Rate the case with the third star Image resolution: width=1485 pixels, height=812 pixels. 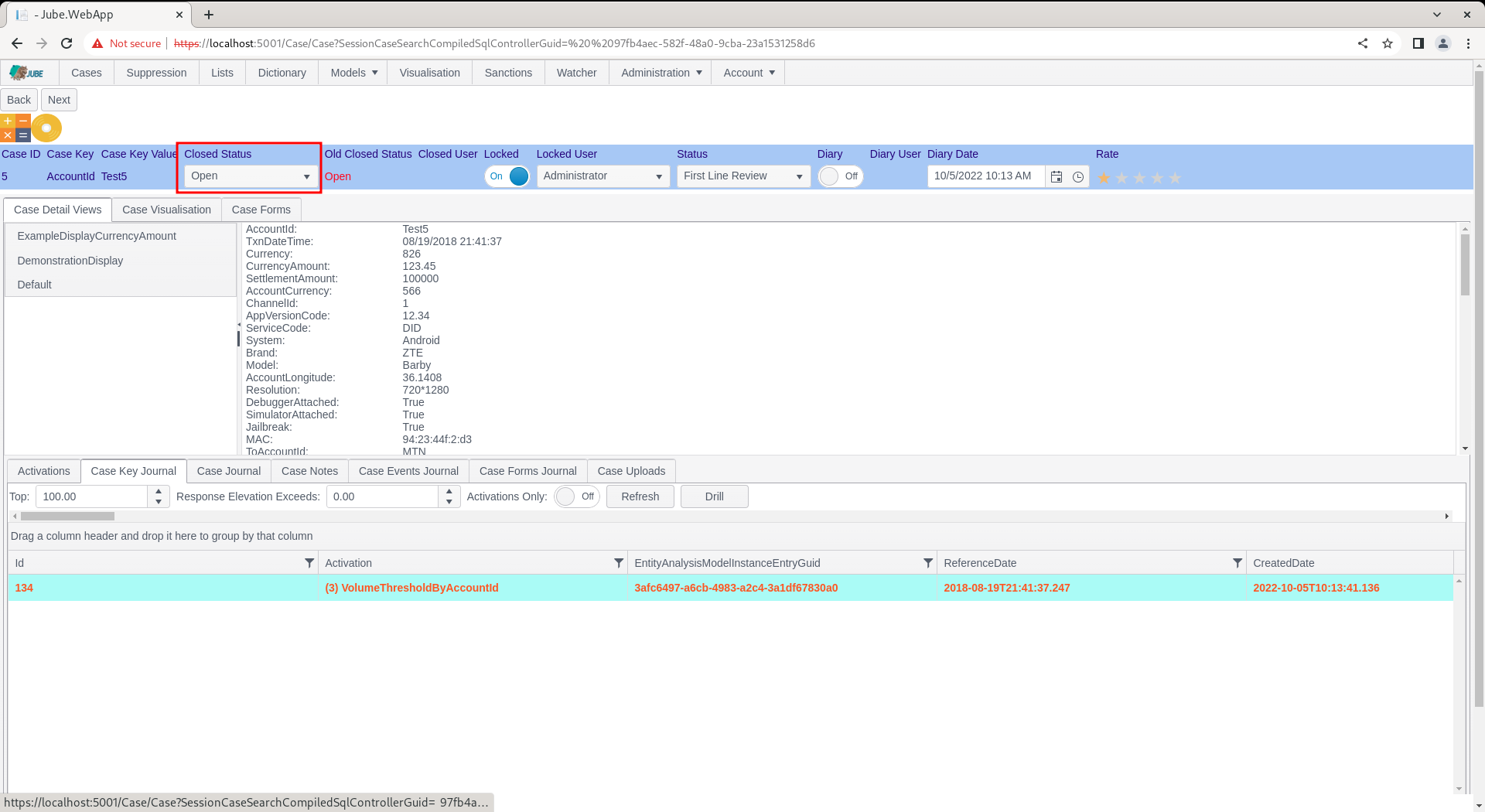coord(1139,178)
